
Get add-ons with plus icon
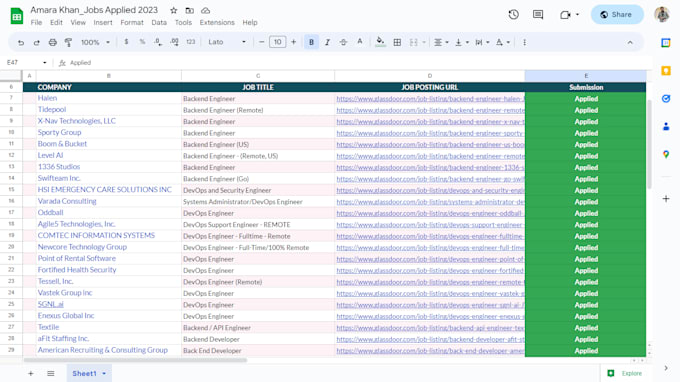[x=666, y=199]
